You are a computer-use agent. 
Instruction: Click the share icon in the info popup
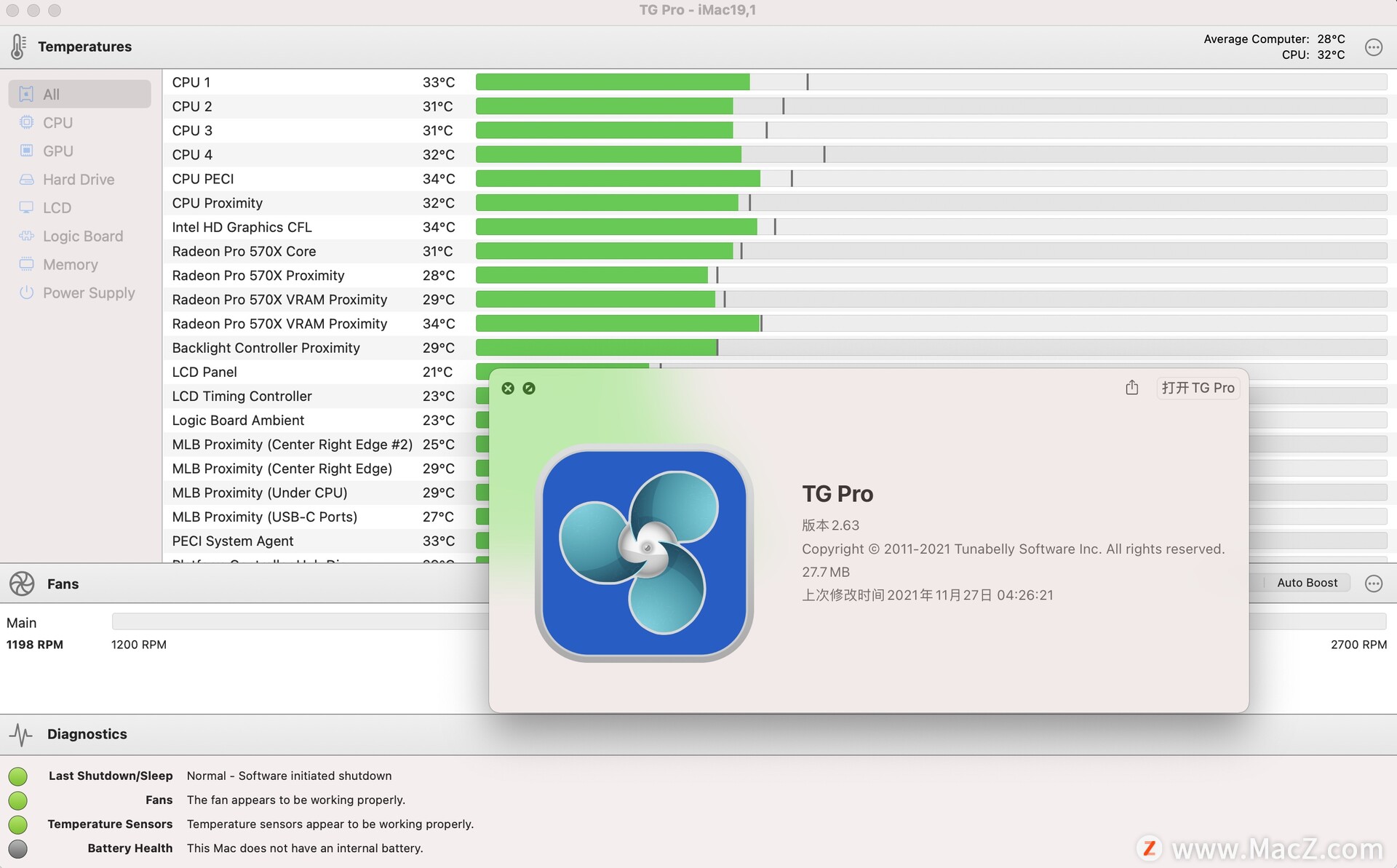1131,388
